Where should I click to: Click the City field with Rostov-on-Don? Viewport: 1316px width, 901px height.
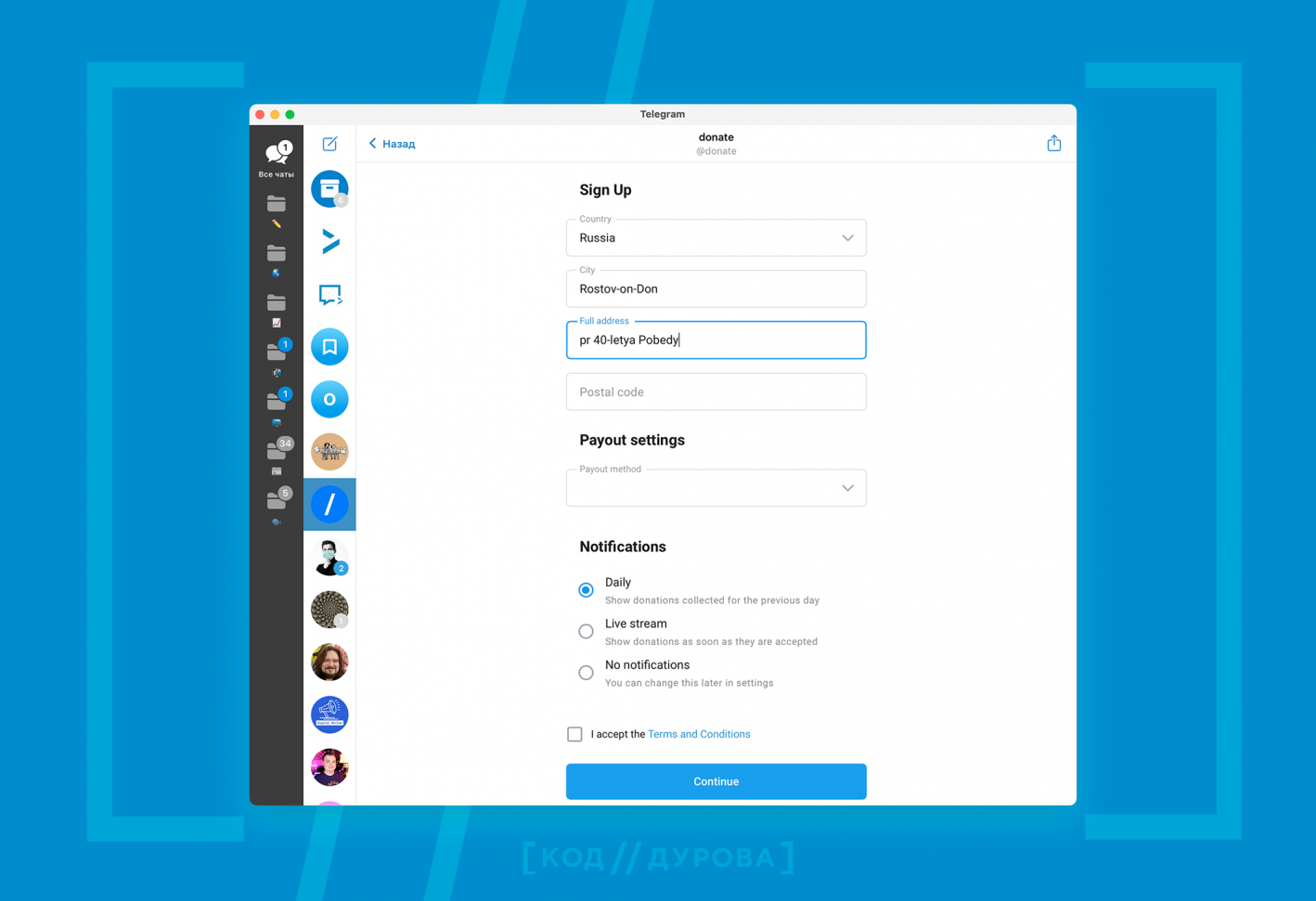[x=716, y=289]
